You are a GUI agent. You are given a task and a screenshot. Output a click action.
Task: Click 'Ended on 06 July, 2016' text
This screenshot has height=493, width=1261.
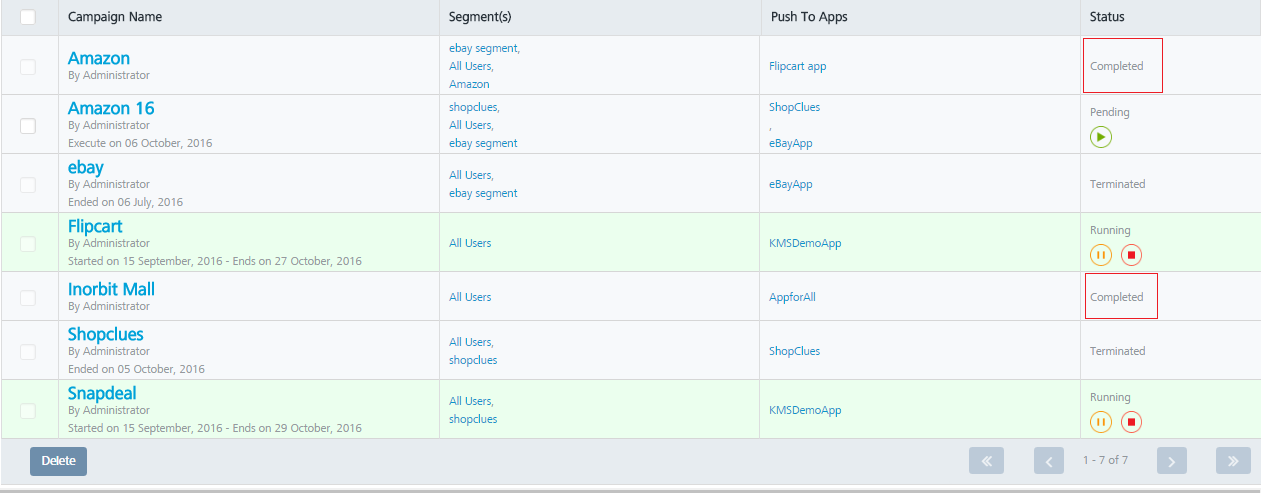125,202
